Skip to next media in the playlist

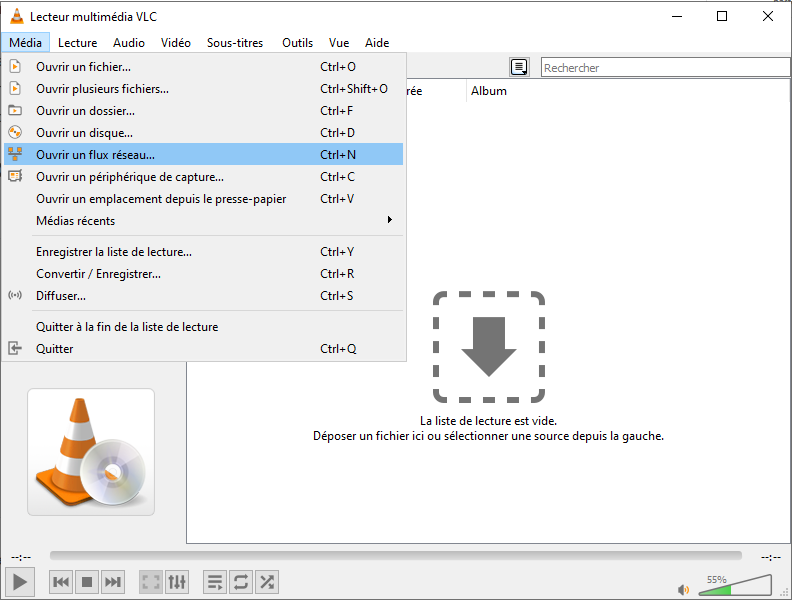[x=112, y=582]
